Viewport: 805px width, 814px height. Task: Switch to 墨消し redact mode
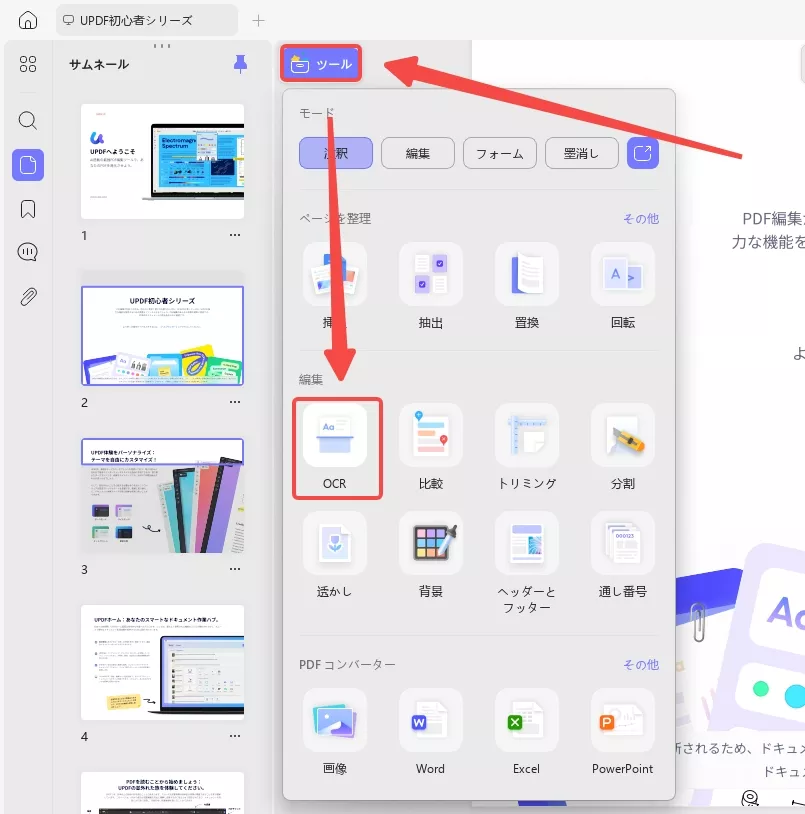click(582, 153)
